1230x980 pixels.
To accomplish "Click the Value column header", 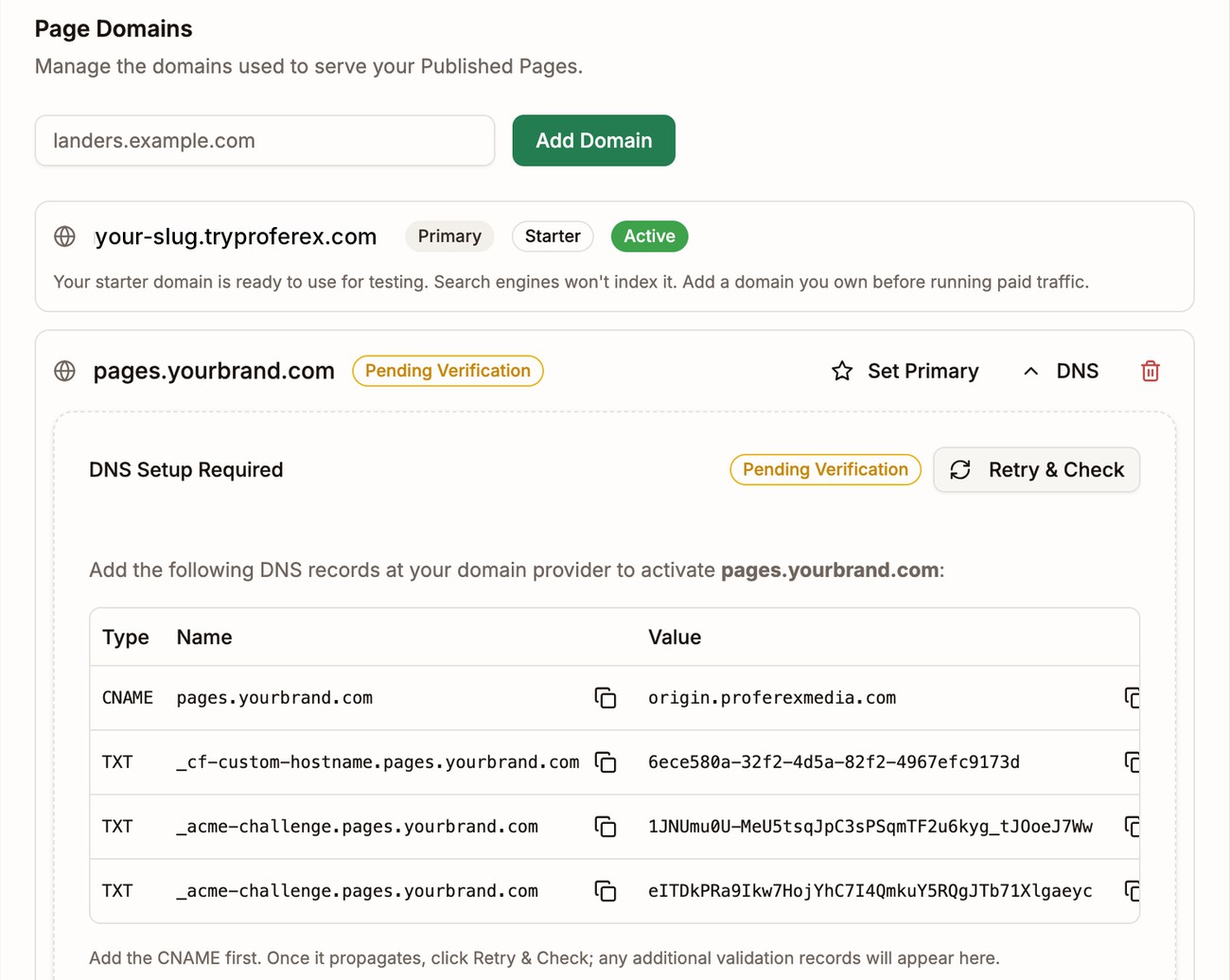I will tap(675, 638).
